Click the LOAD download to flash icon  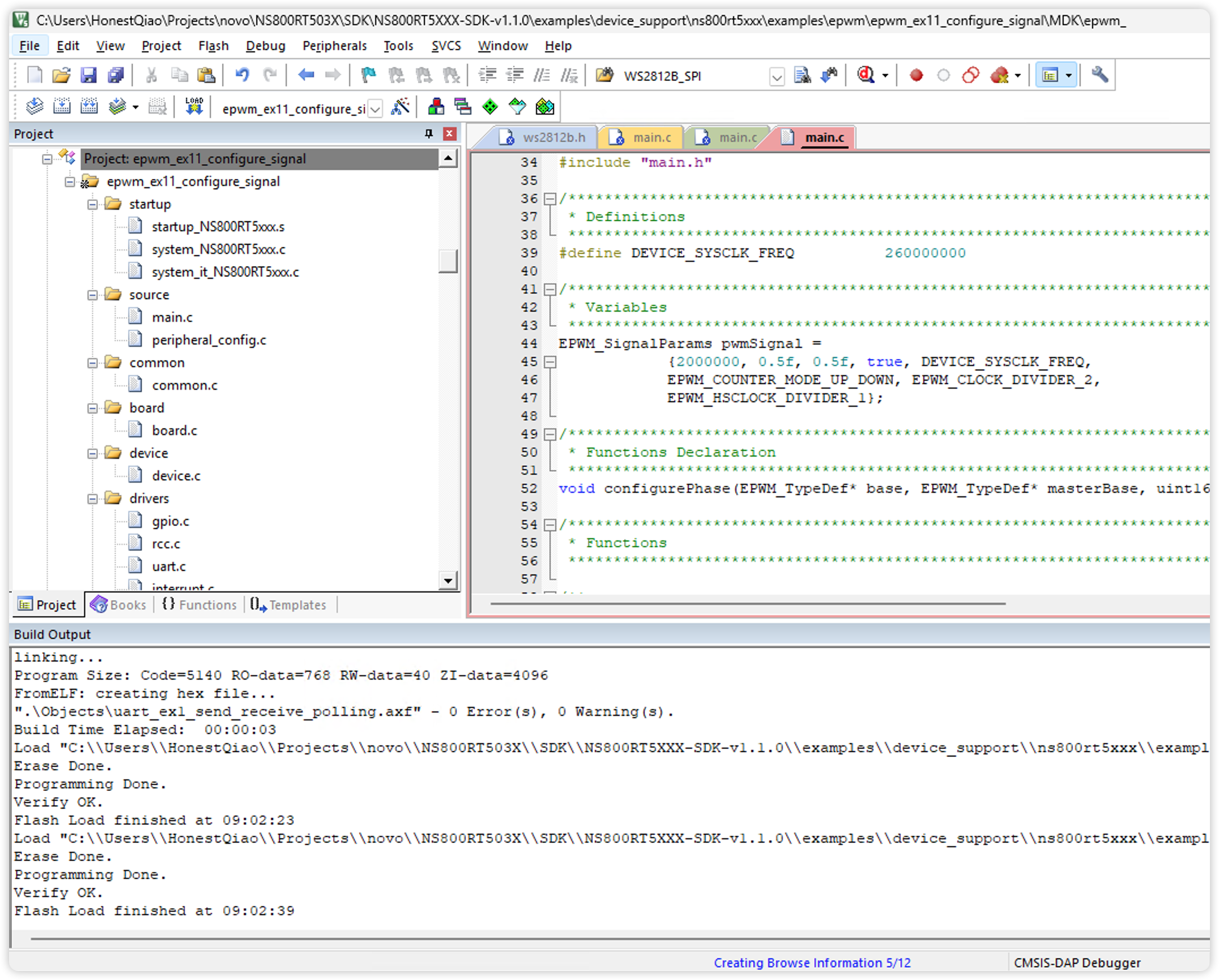coord(194,106)
